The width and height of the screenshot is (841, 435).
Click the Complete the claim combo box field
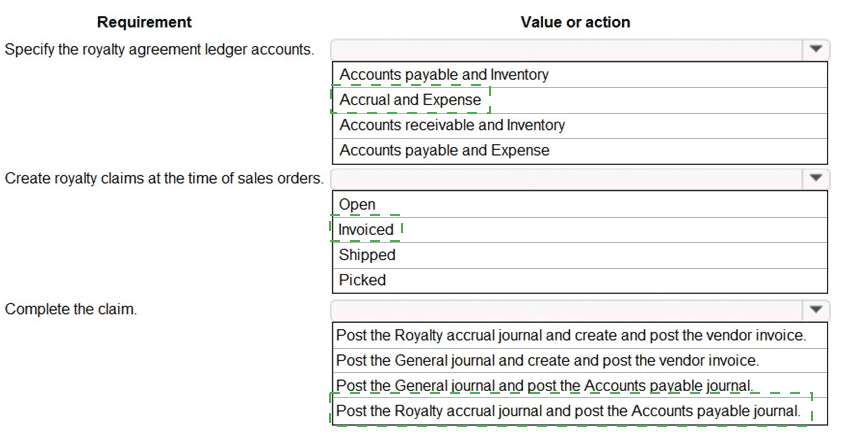point(565,310)
